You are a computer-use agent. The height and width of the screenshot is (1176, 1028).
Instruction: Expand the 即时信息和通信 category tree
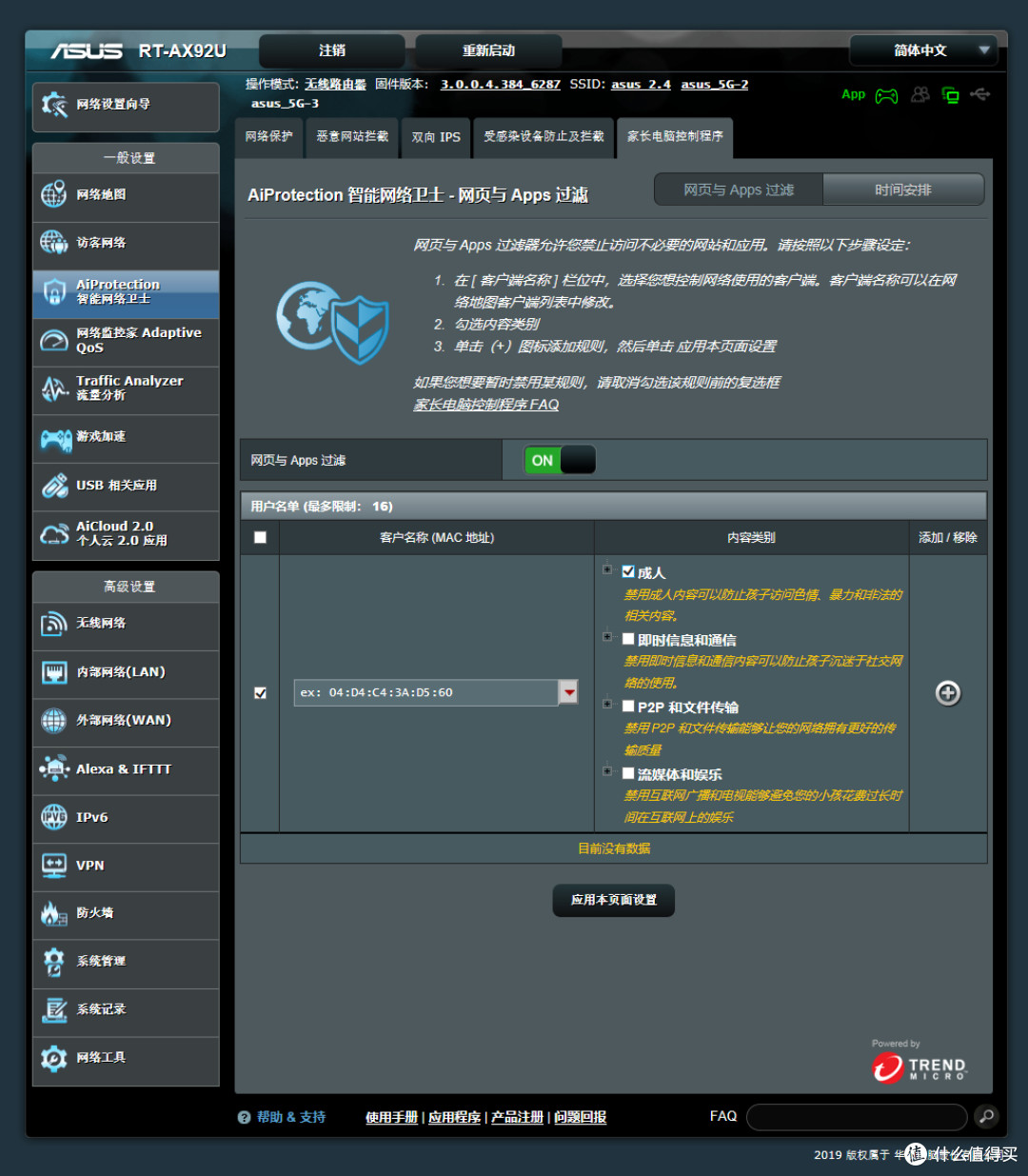click(x=607, y=637)
